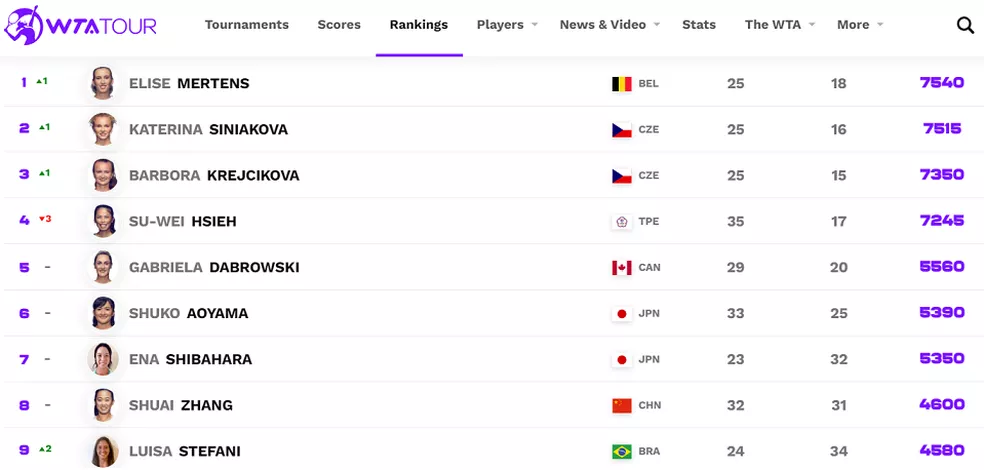
Task: Click the Belgium flag icon
Action: click(622, 84)
